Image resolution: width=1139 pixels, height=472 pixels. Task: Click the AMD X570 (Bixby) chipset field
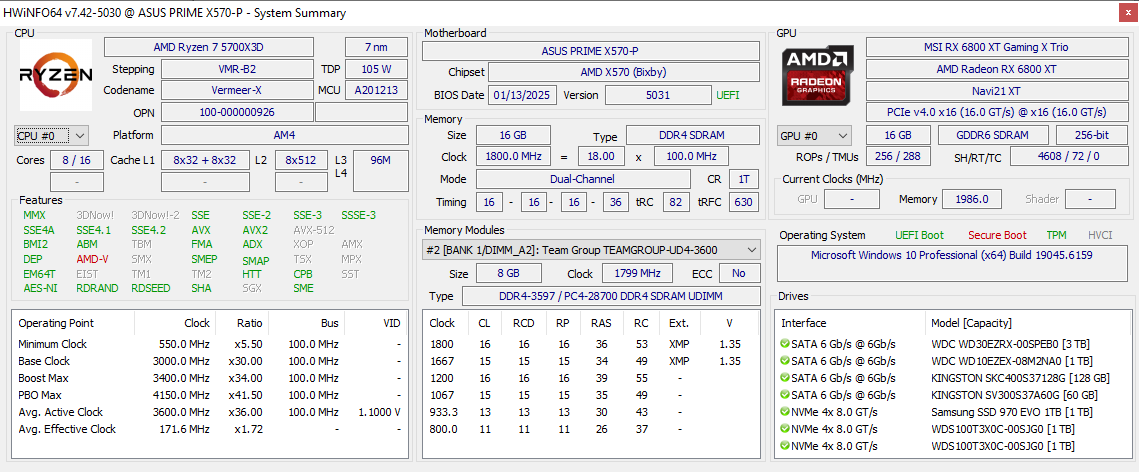pos(624,73)
